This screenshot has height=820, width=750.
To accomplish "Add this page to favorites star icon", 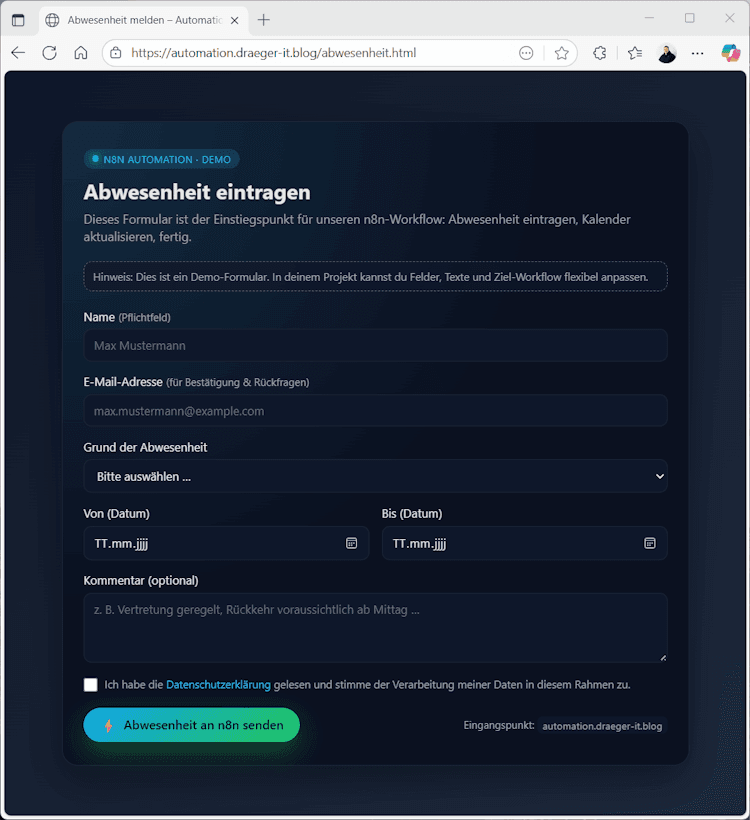I will click(561, 53).
